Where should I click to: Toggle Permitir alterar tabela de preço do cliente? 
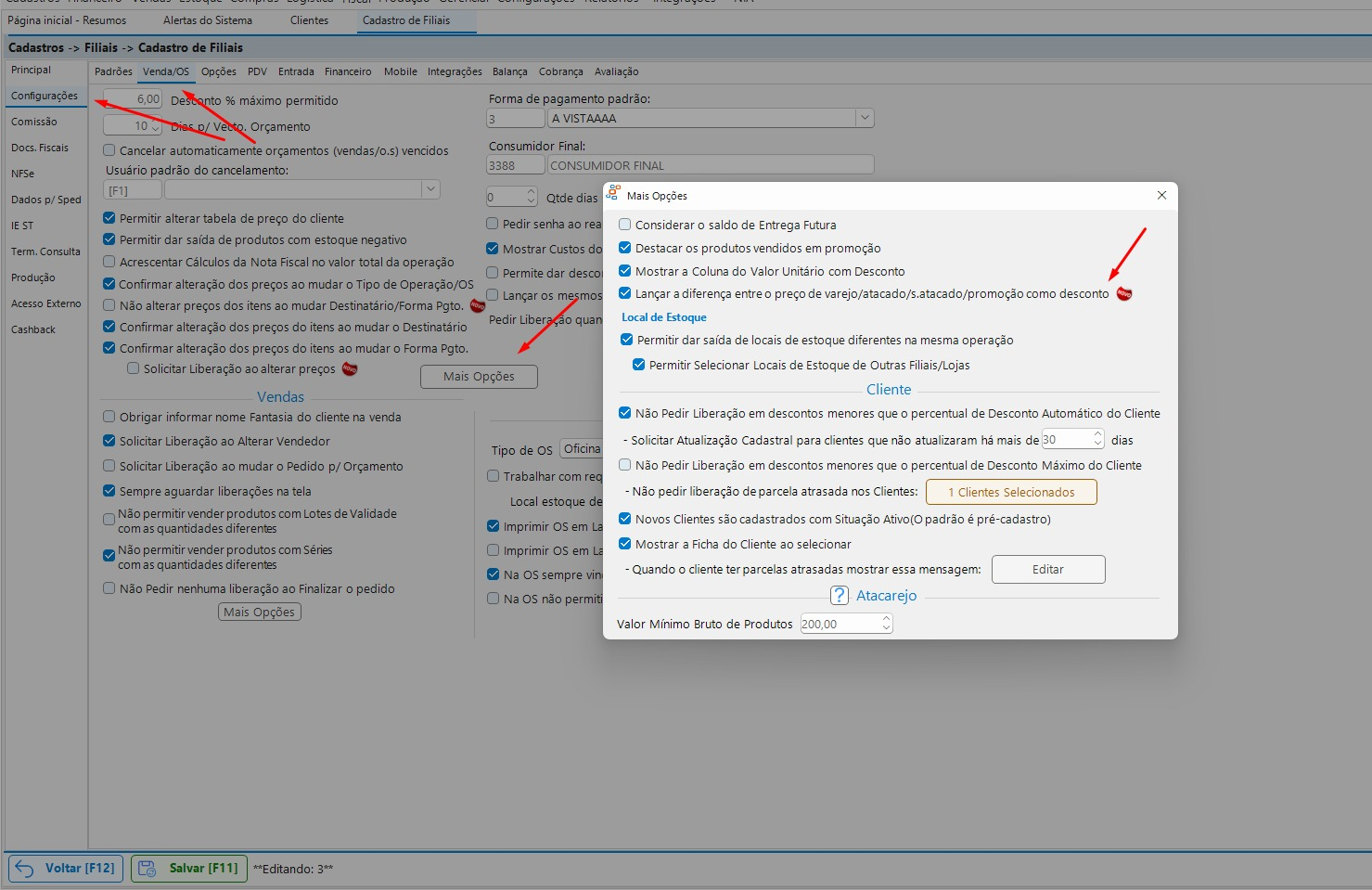click(x=109, y=218)
